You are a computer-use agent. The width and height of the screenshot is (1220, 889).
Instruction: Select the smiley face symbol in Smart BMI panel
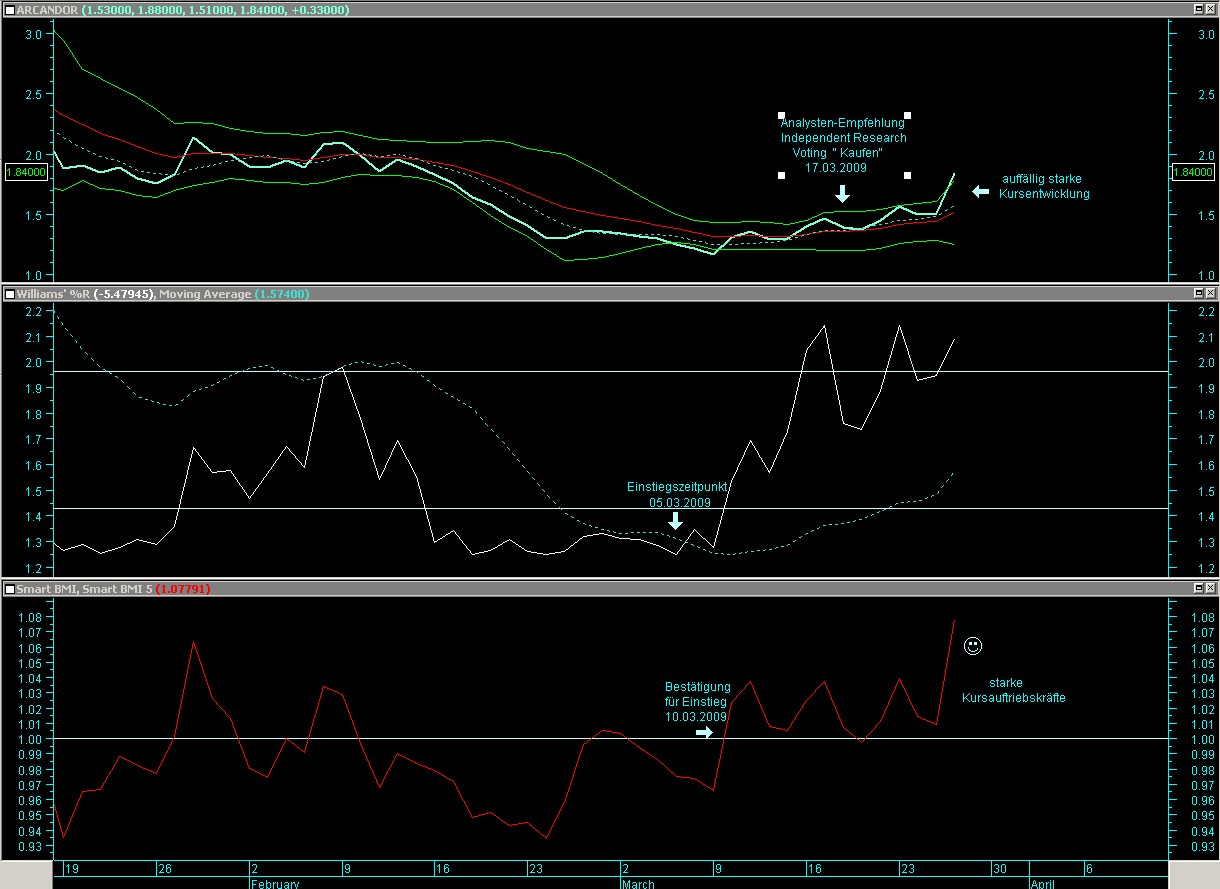pyautogui.click(x=972, y=646)
